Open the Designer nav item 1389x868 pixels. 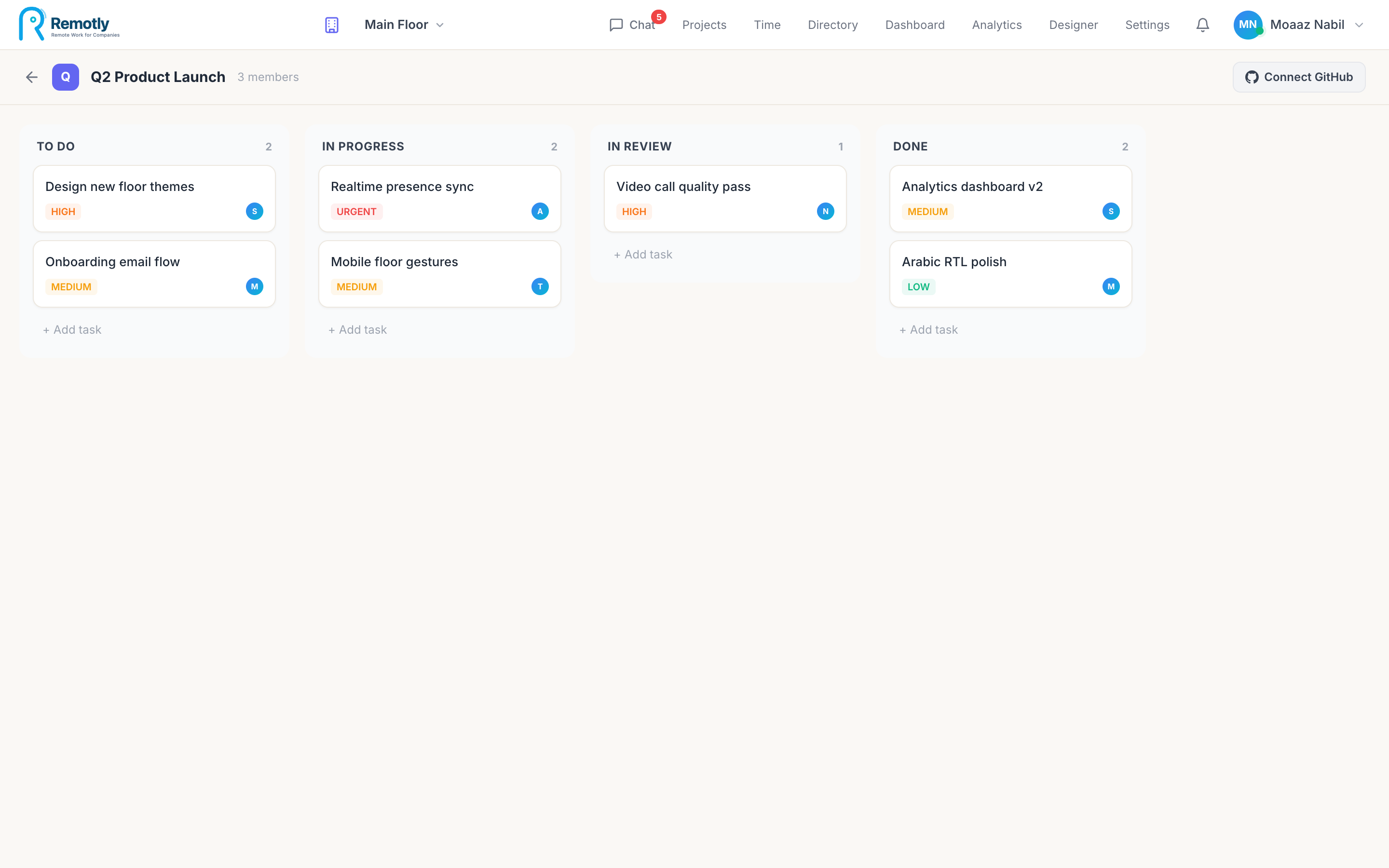coord(1073,25)
